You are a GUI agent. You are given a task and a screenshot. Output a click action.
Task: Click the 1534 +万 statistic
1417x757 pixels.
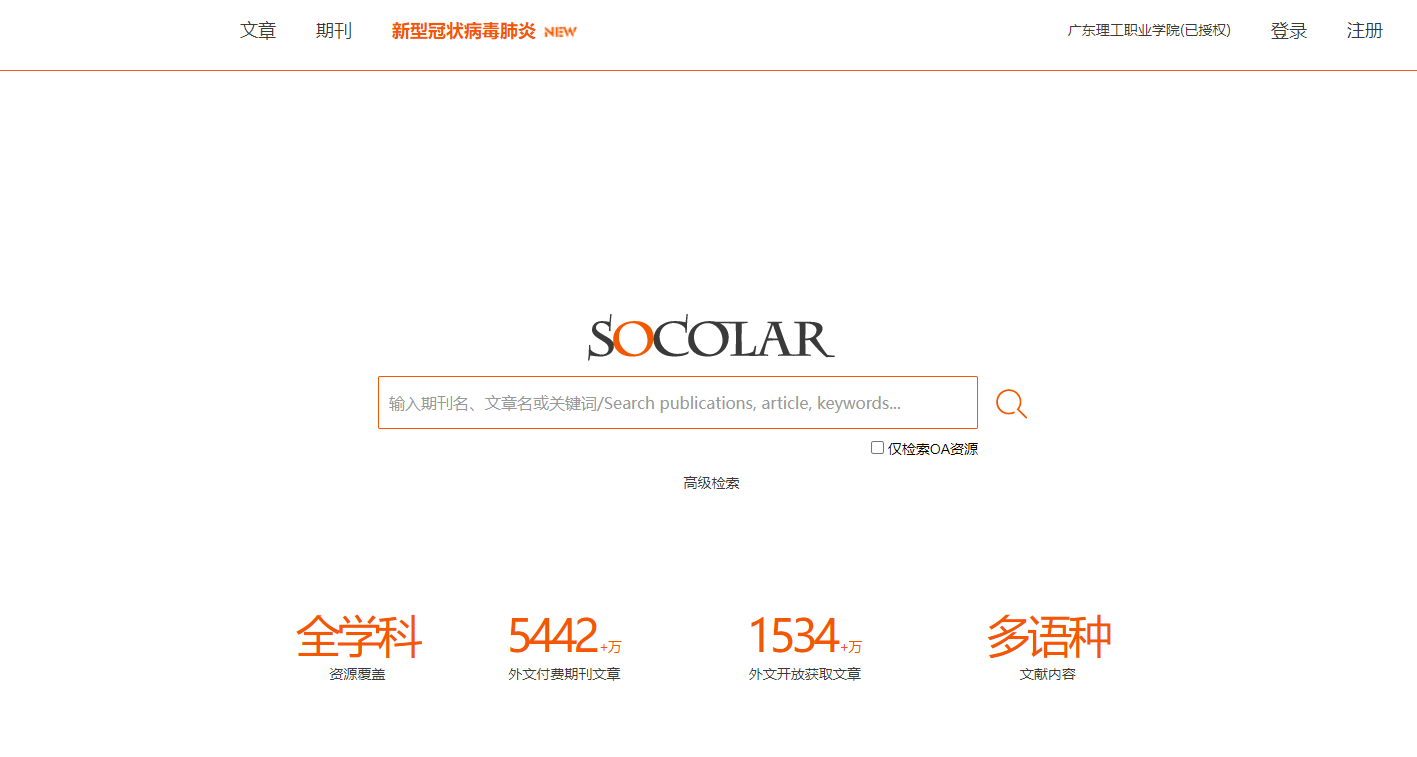click(805, 636)
